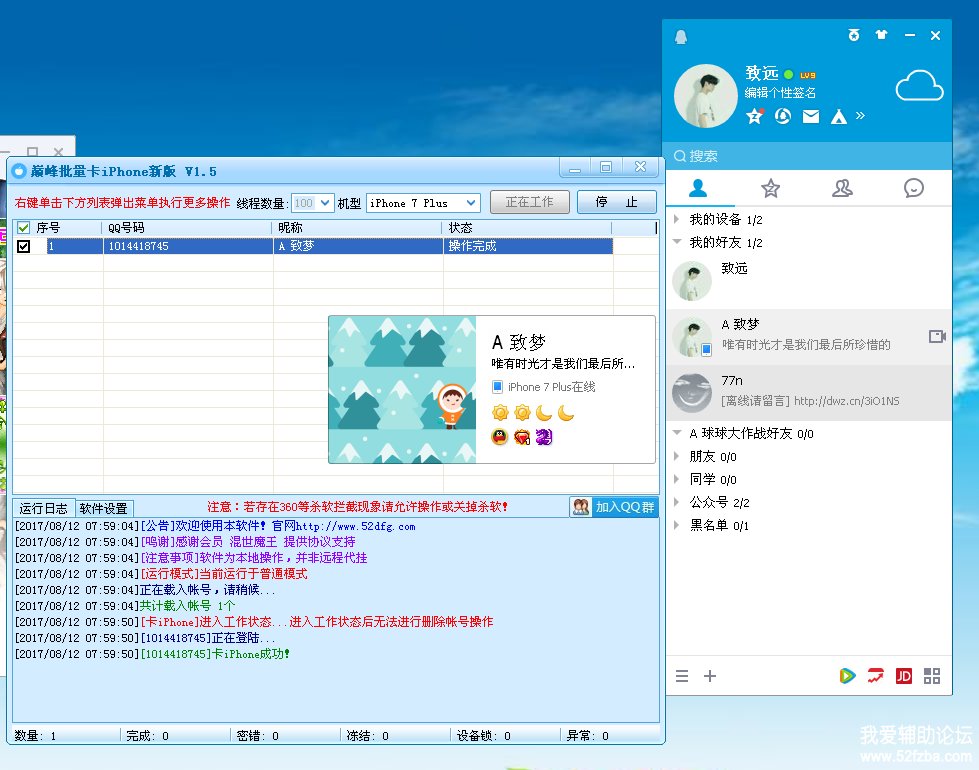Screen dimensions: 979x770
Task: Open the medal icon in QQ title bar
Action: point(854,35)
